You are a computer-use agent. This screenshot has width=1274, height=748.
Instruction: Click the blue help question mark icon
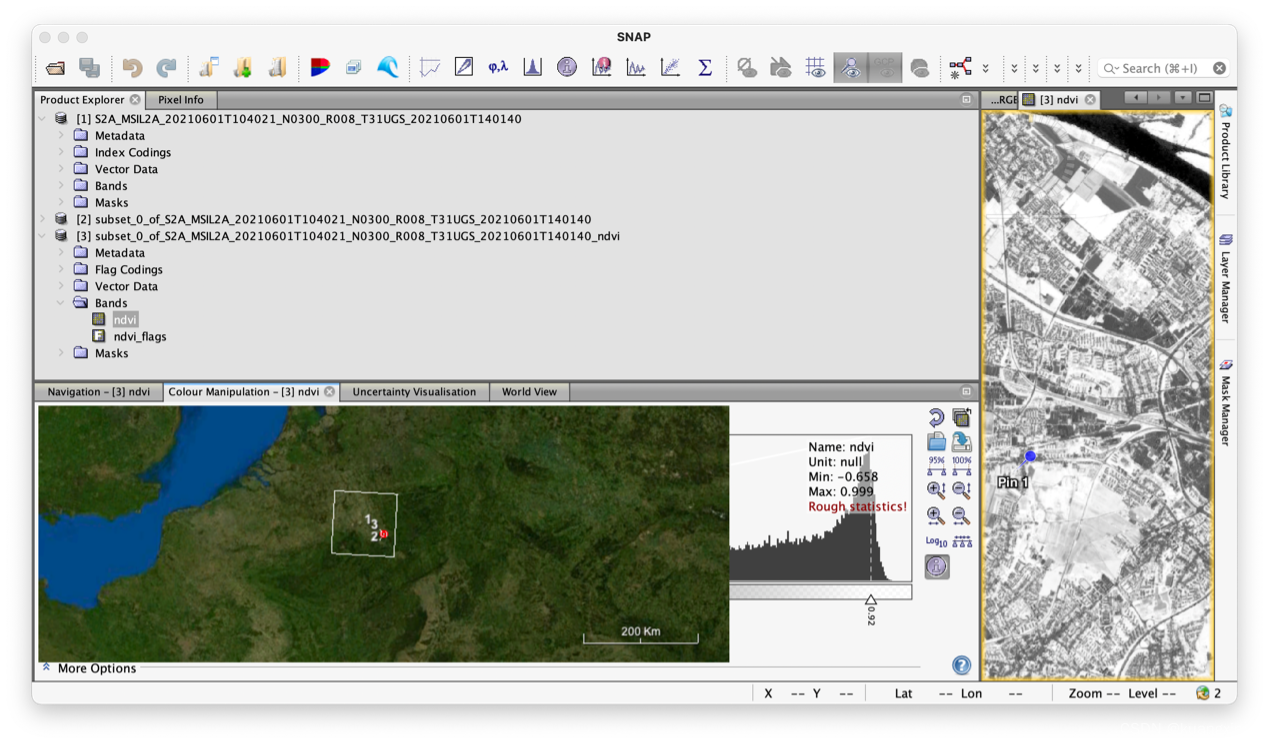click(961, 665)
